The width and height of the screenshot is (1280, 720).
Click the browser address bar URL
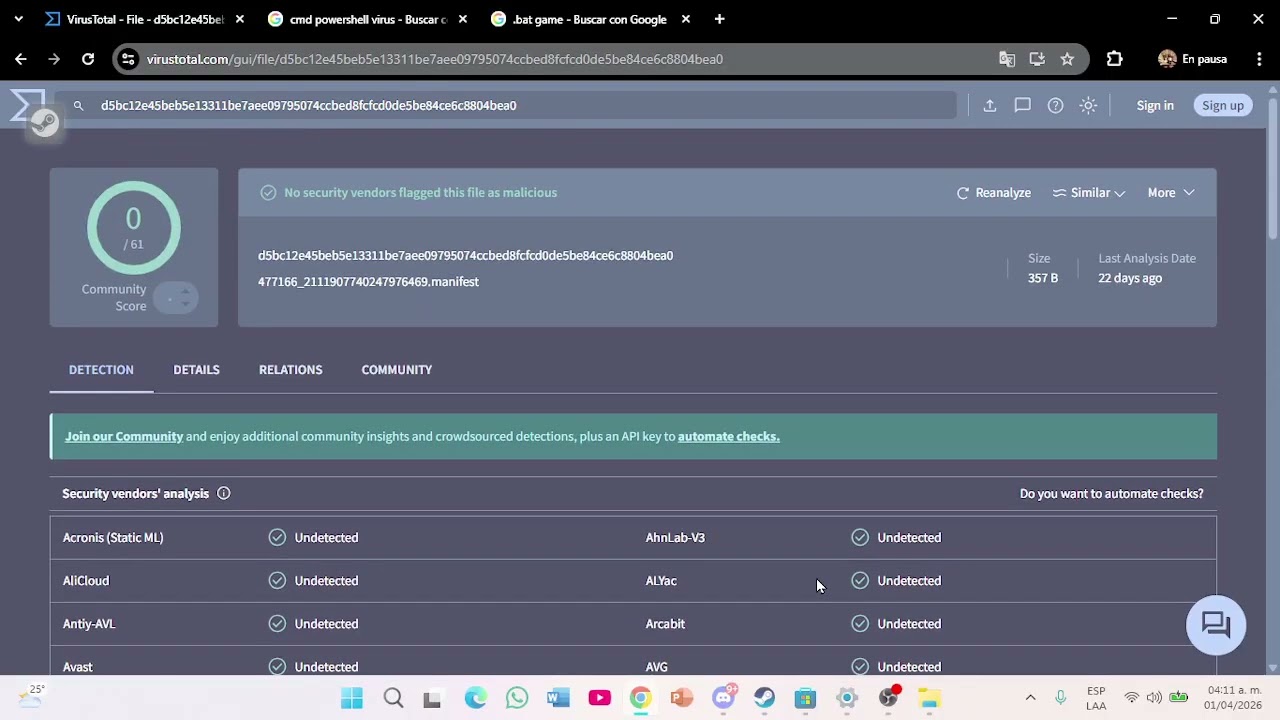434,59
